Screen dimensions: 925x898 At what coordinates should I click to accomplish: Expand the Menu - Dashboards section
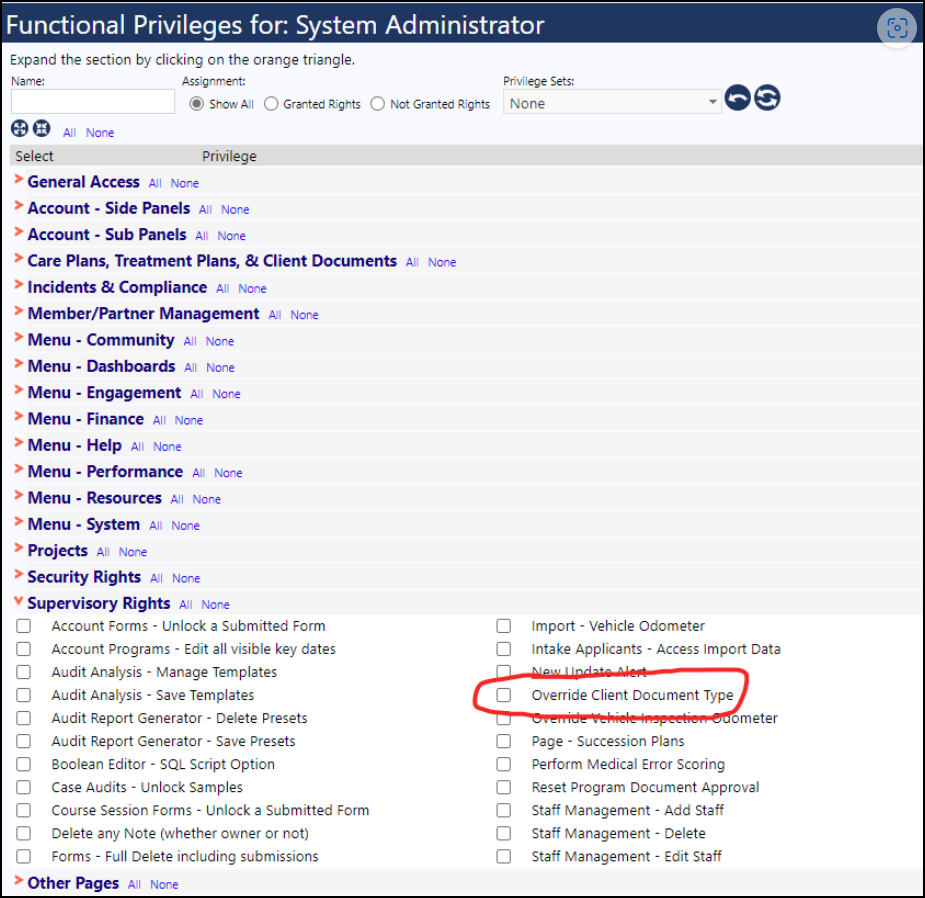click(x=19, y=364)
